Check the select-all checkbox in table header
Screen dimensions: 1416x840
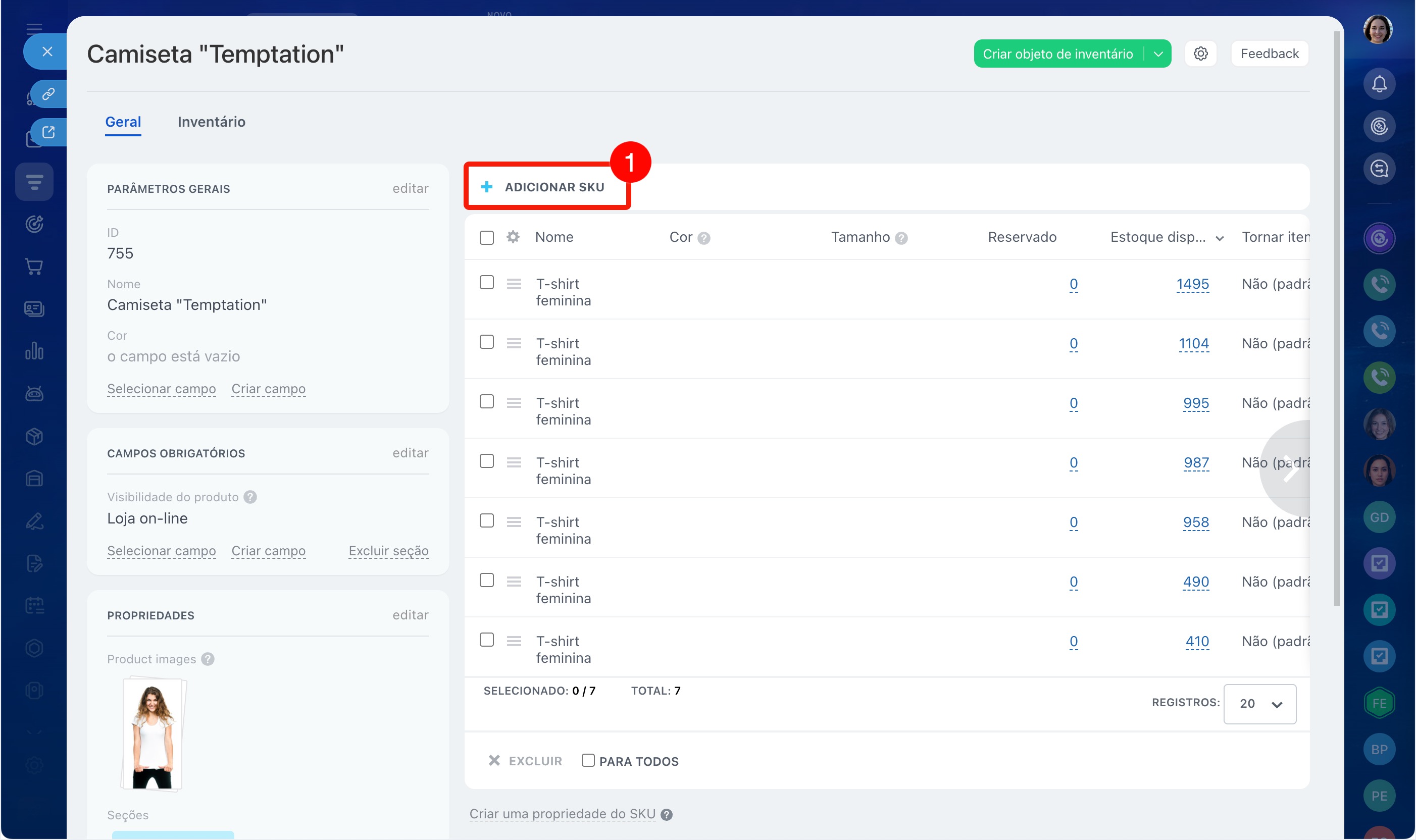pyautogui.click(x=486, y=237)
